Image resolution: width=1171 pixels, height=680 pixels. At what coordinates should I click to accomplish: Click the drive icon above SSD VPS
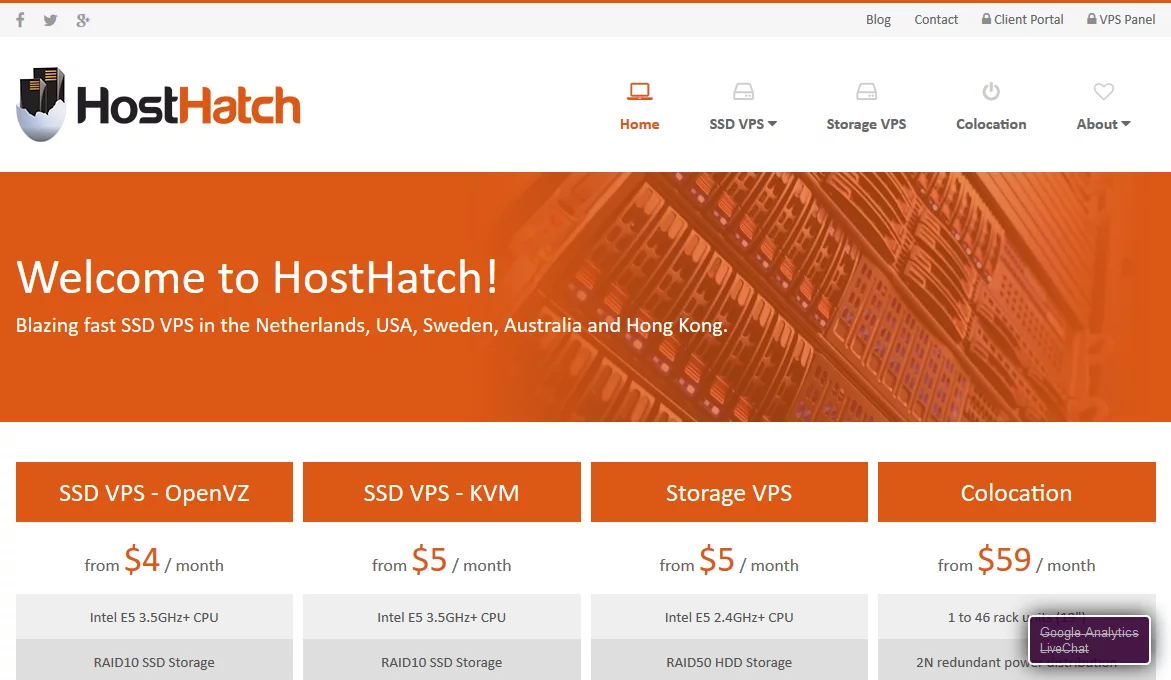pos(743,91)
